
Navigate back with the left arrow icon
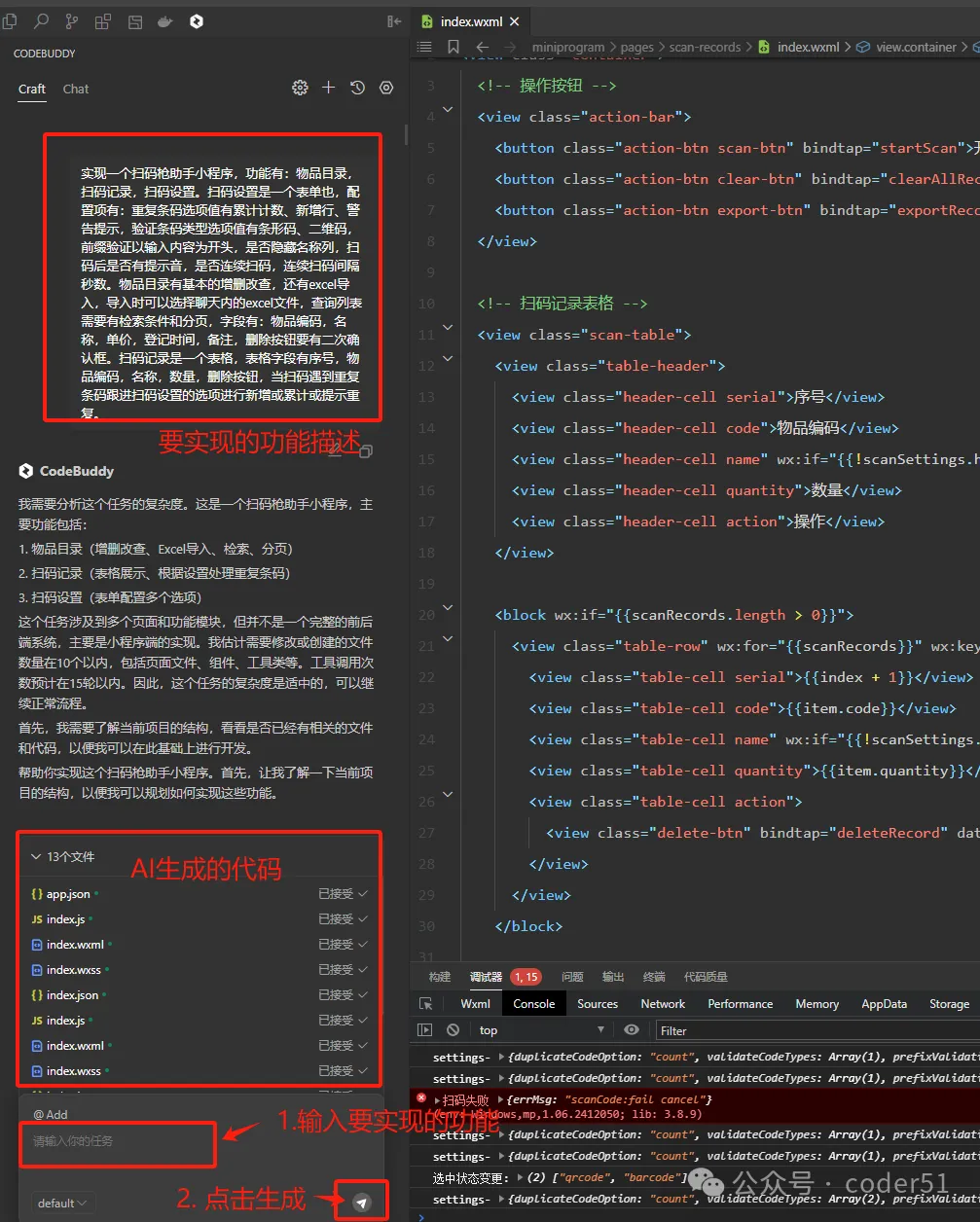(x=482, y=47)
